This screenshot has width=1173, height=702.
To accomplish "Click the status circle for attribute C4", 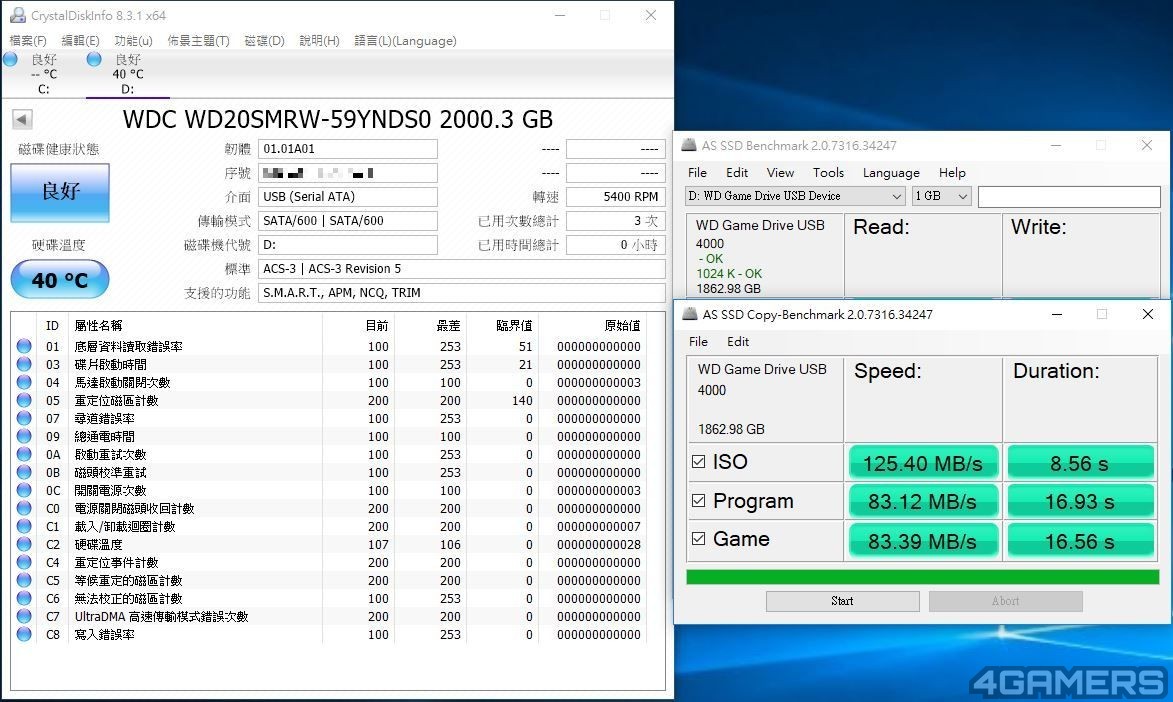I will [x=24, y=562].
